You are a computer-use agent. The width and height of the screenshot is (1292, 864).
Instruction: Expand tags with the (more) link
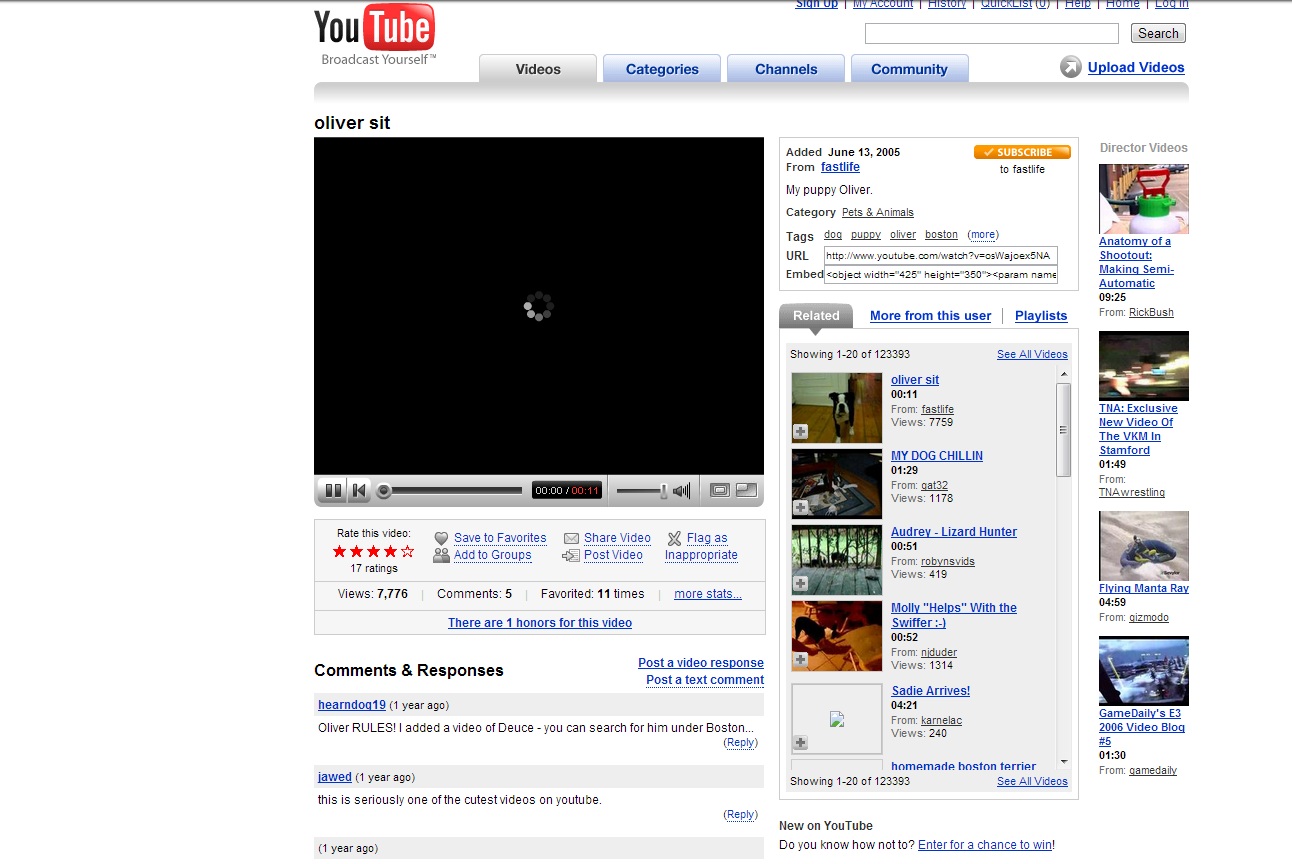coord(982,235)
